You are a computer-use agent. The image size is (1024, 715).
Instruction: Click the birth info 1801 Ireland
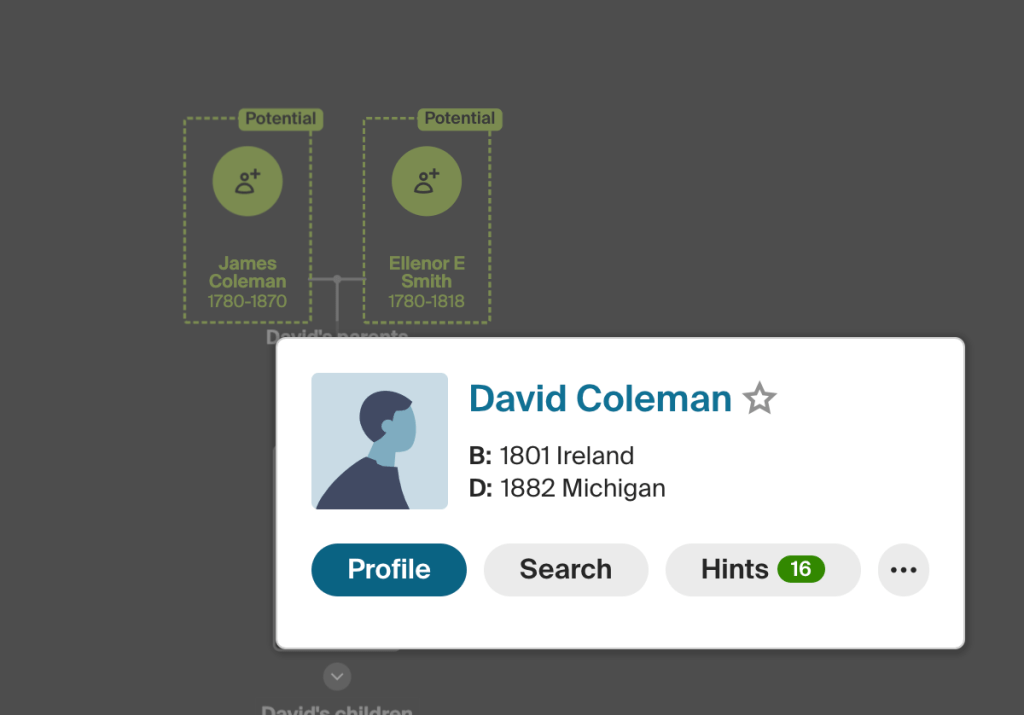(x=566, y=456)
